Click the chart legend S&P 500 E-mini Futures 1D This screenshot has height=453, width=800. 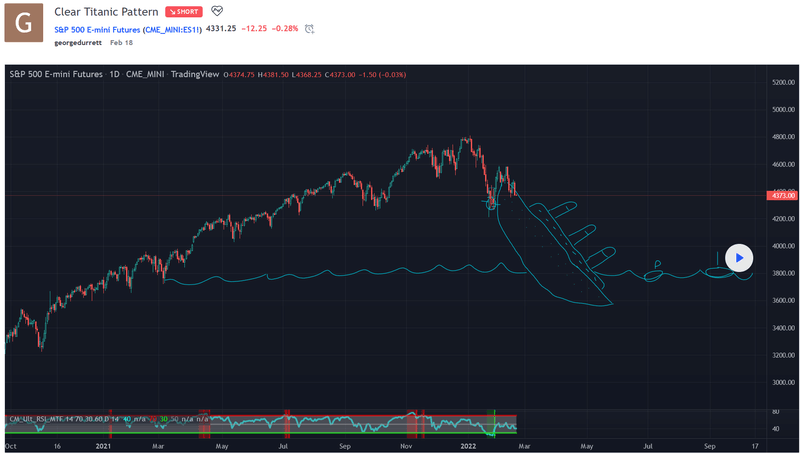tap(64, 74)
